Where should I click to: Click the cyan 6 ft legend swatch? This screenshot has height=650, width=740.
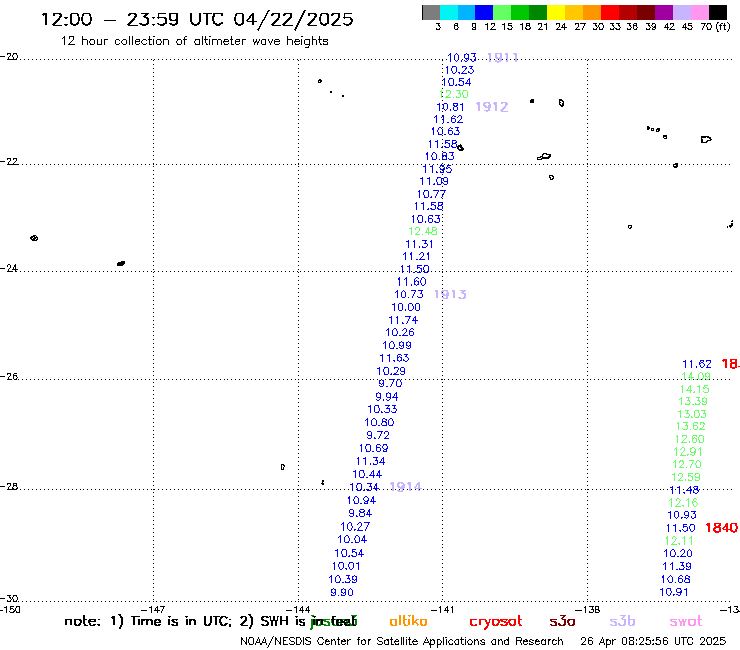pos(449,12)
